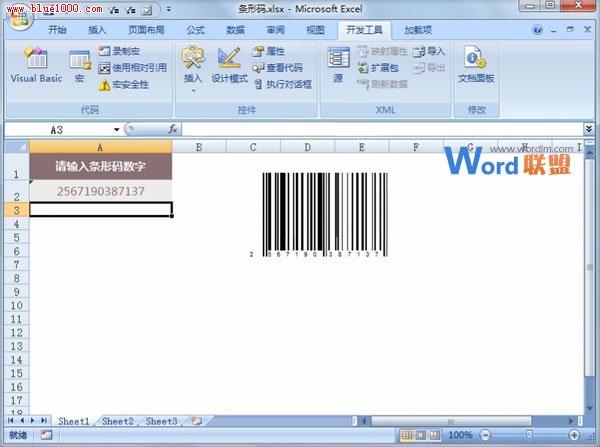The image size is (600, 447).
Task: Open 宏安全性 settings
Action: click(x=124, y=85)
